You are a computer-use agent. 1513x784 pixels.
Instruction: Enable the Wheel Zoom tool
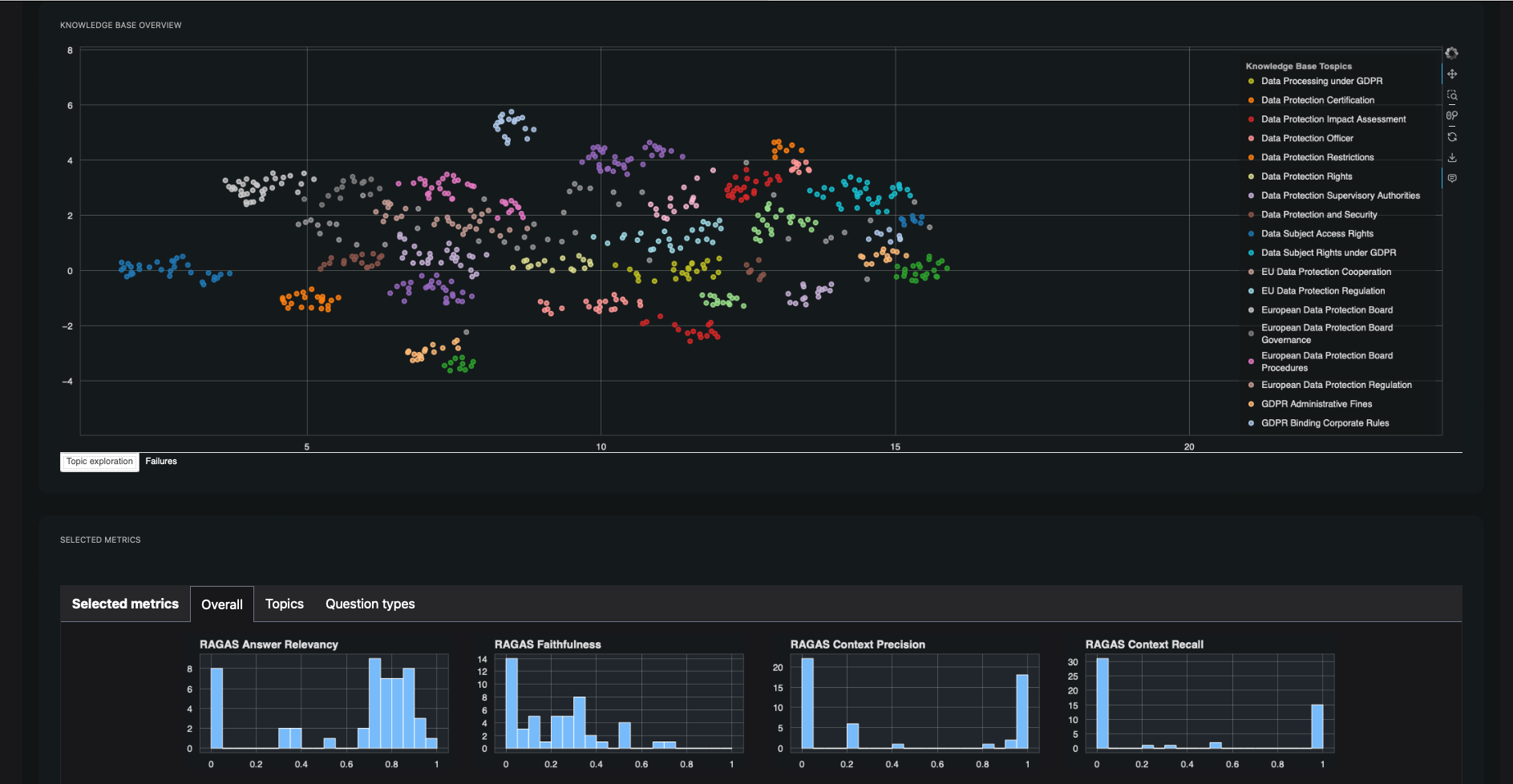[x=1452, y=115]
